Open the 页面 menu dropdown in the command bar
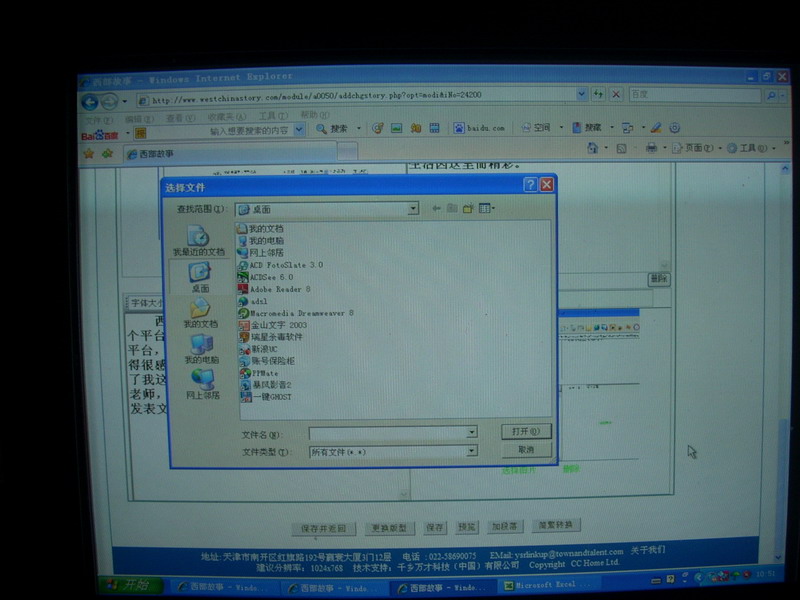The height and width of the screenshot is (600, 800). (x=720, y=148)
